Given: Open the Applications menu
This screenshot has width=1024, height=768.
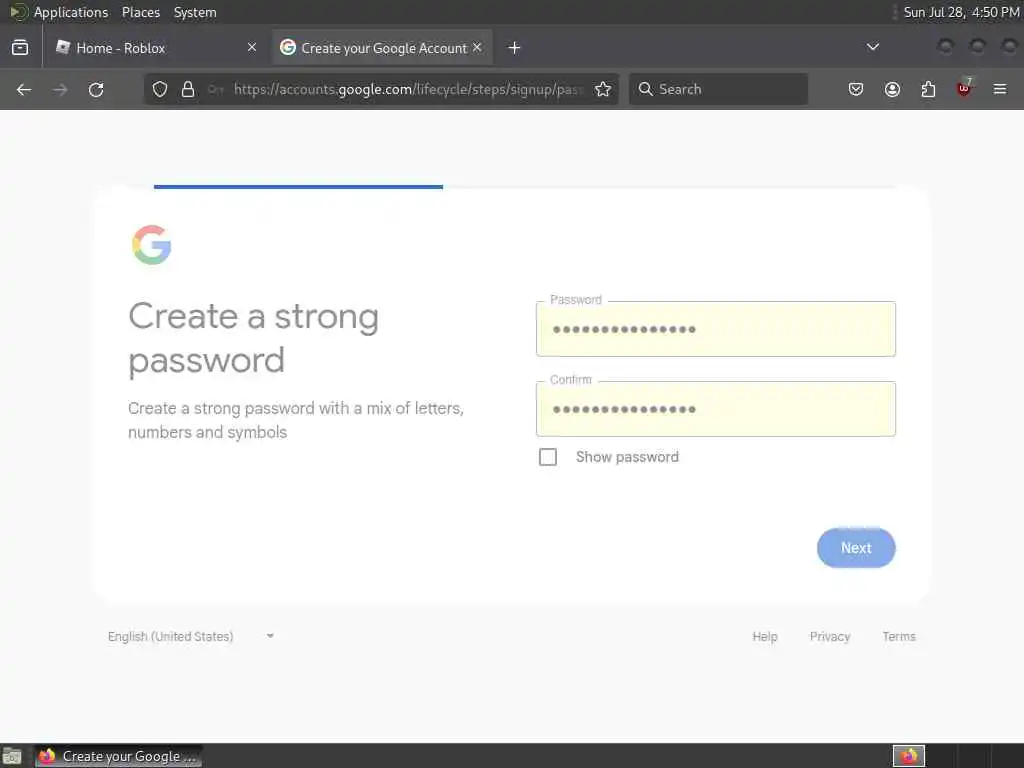Looking at the screenshot, I should [71, 12].
